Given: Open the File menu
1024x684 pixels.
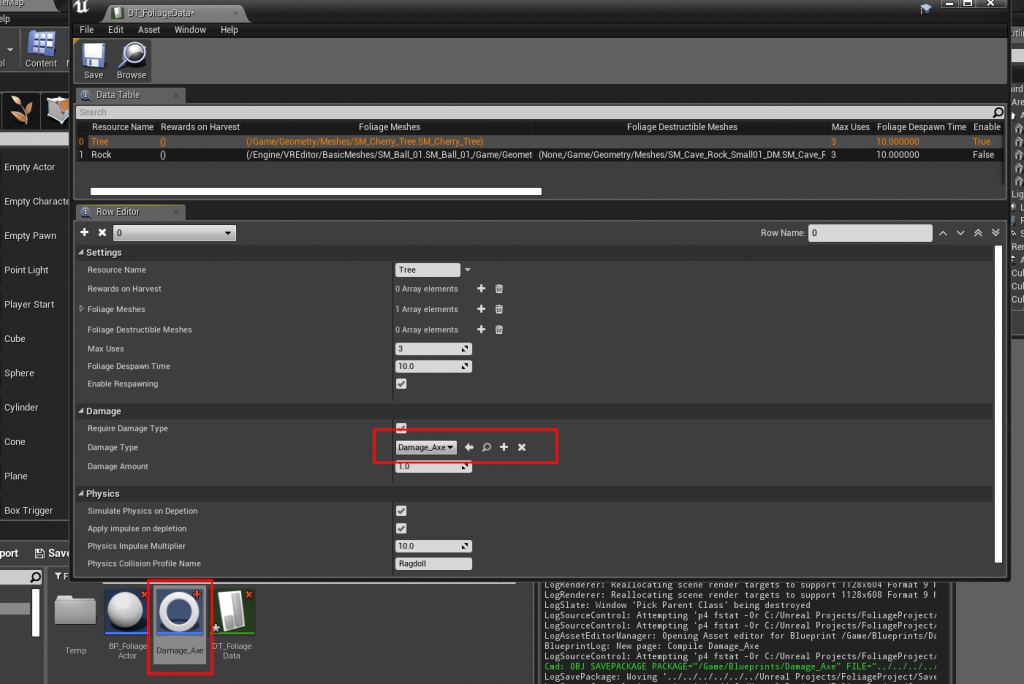Looking at the screenshot, I should (86, 30).
